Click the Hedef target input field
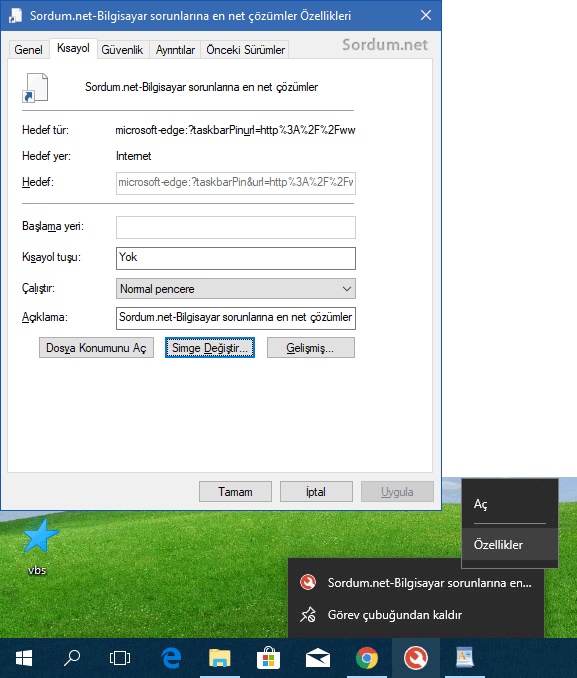Viewport: 577px width, 678px height. (236, 183)
